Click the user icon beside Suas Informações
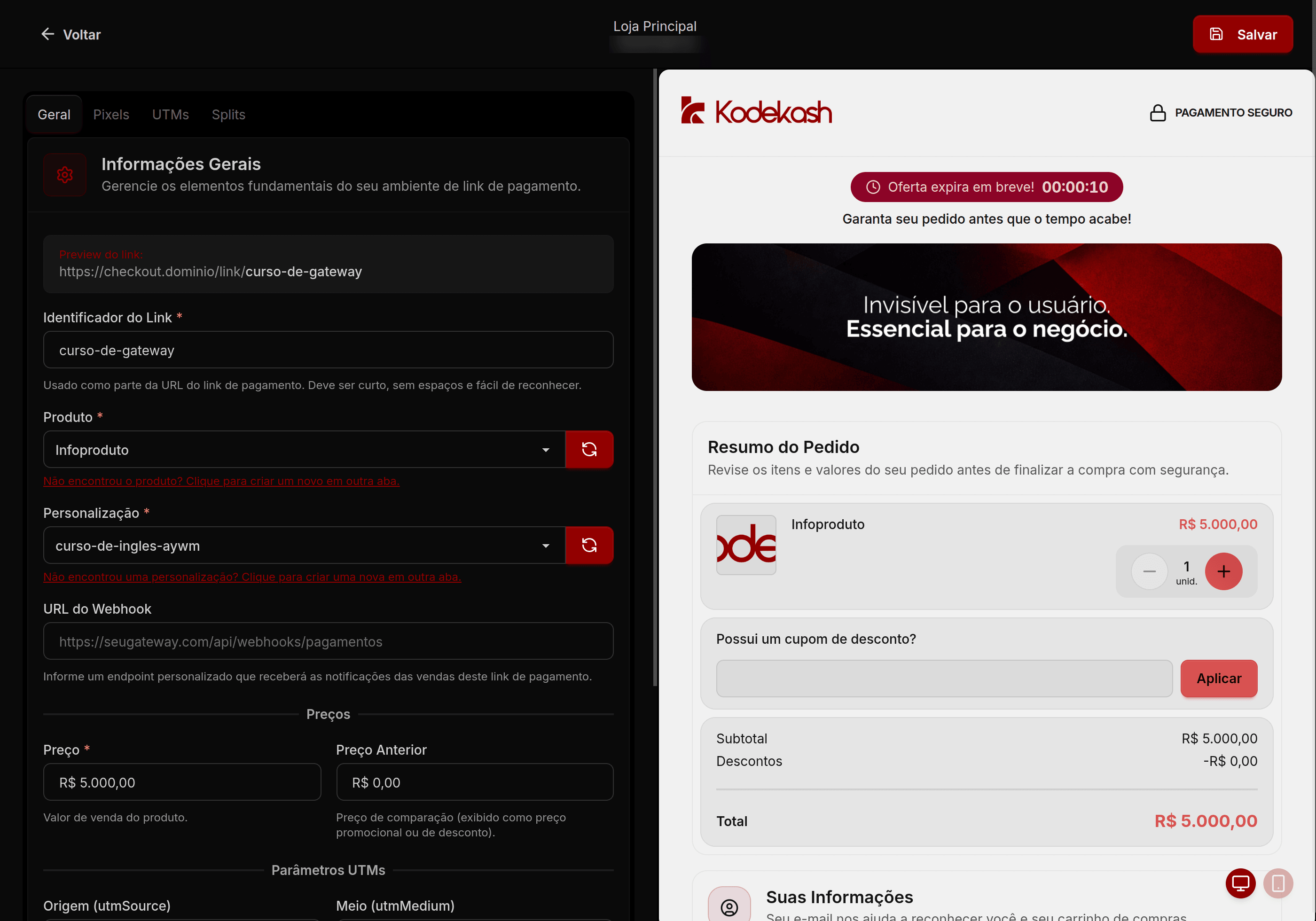This screenshot has height=921, width=1316. 729,907
